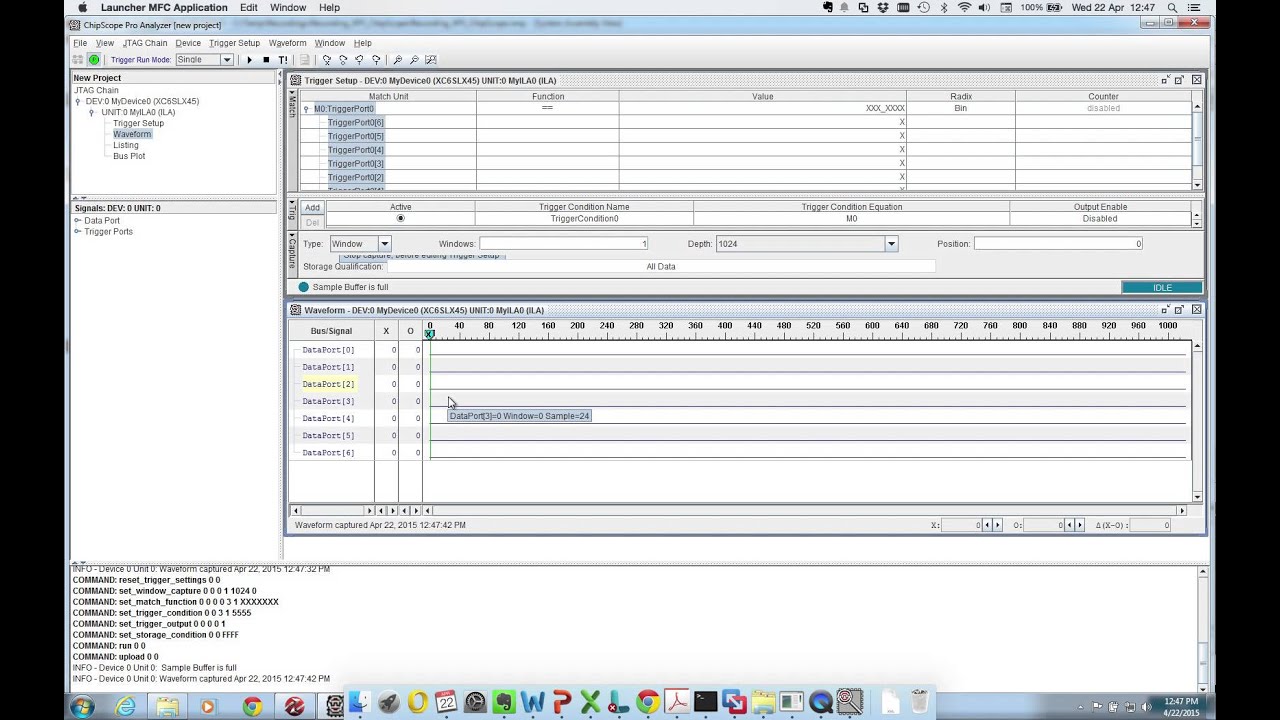
Task: Open the JTAG Chain menu
Action: coord(145,43)
